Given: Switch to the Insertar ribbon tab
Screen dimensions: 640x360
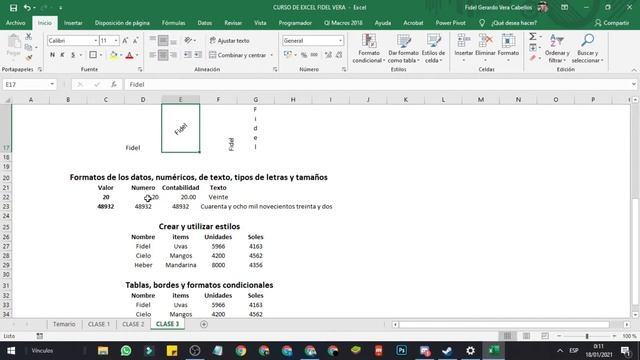Looking at the screenshot, I should (73, 23).
